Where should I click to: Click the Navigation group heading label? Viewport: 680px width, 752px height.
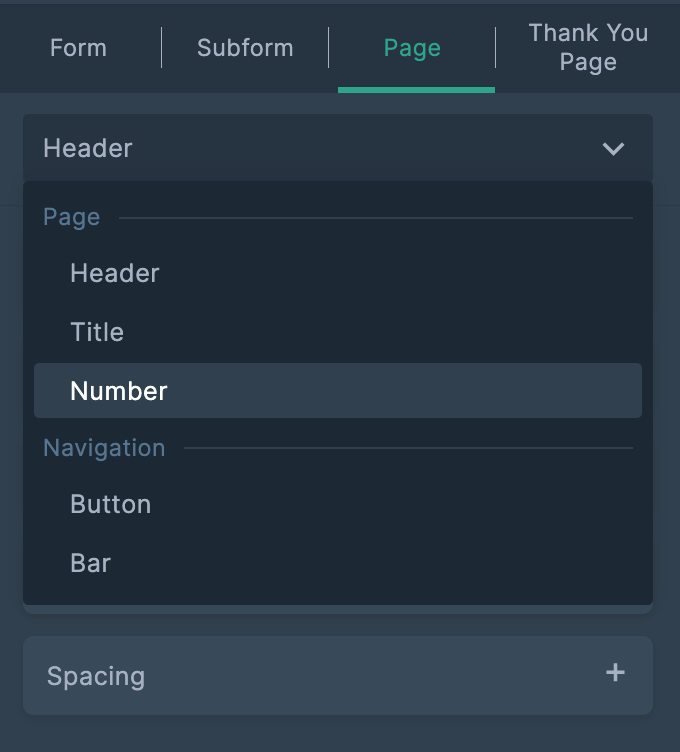[x=104, y=448]
